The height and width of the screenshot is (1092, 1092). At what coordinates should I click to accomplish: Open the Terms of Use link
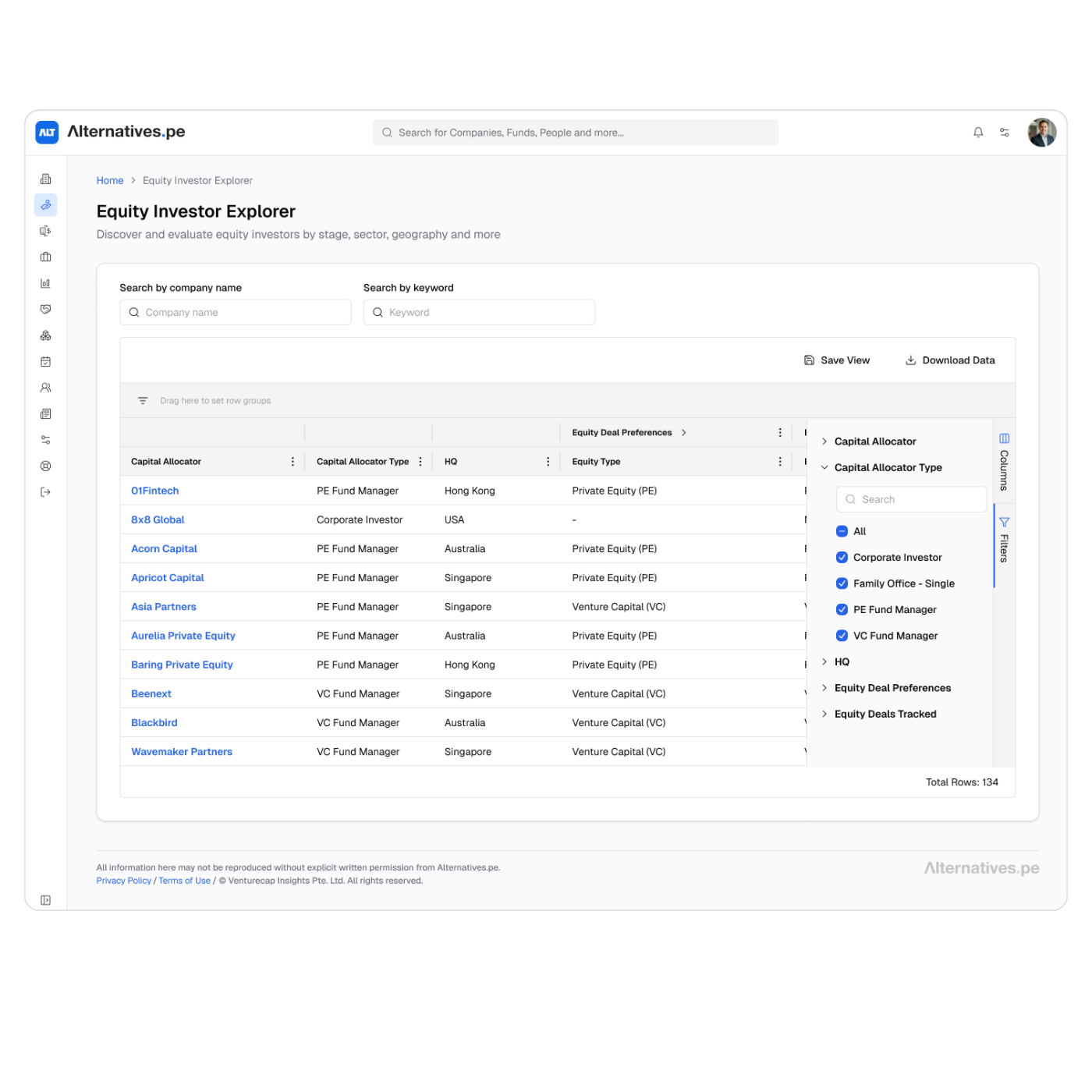tap(185, 881)
